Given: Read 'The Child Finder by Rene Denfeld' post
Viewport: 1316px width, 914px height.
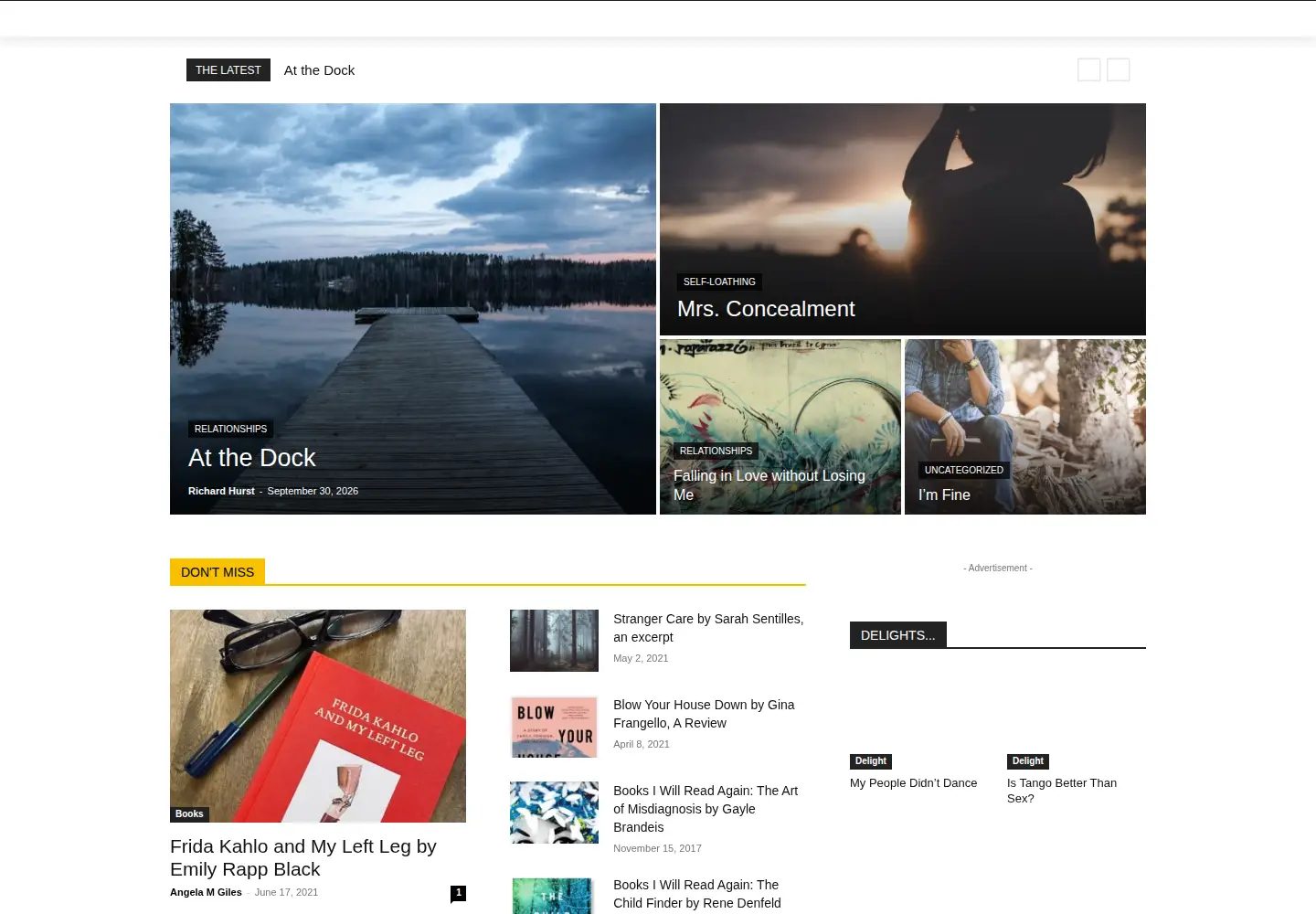Looking at the screenshot, I should tap(697, 894).
